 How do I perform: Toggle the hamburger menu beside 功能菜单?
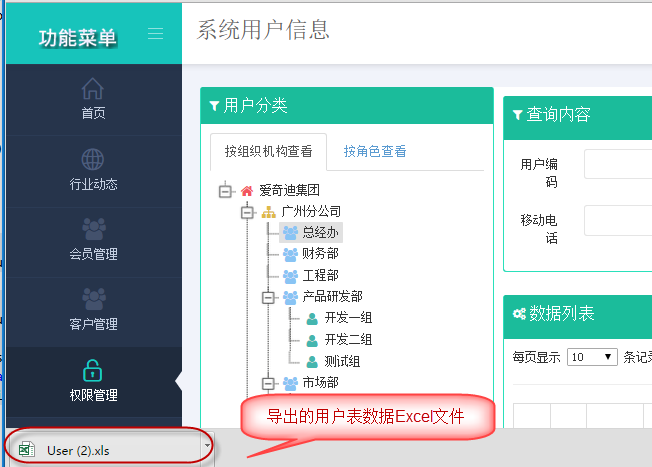[156, 33]
